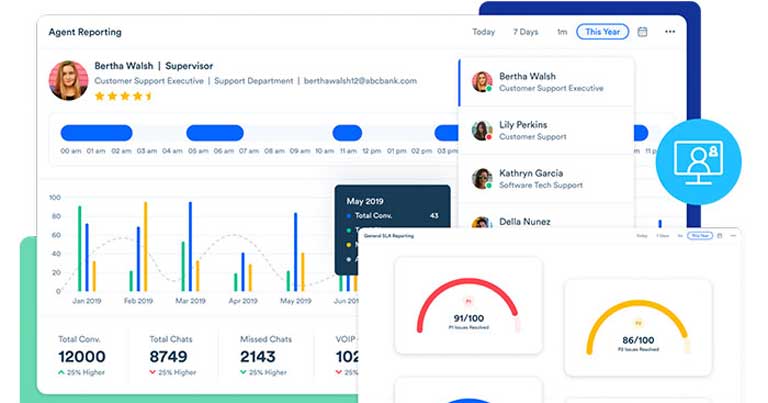Click the green down arrow under Missed Chats
Screen dimensions: 768x403
243,372
